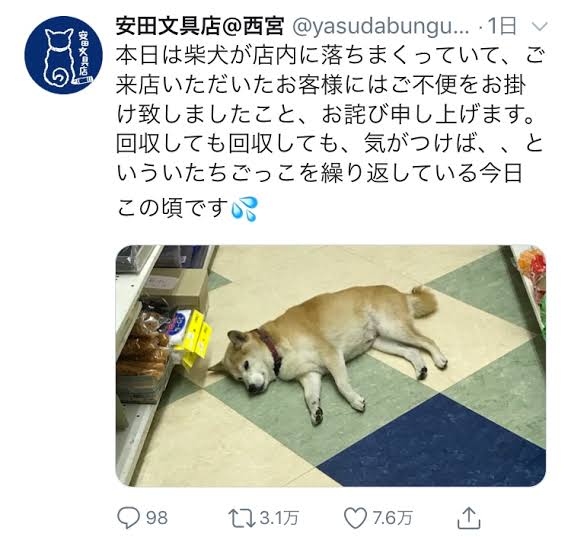Click the 7.6万 likes count
Screen dimensions: 571x537
[x=393, y=518]
